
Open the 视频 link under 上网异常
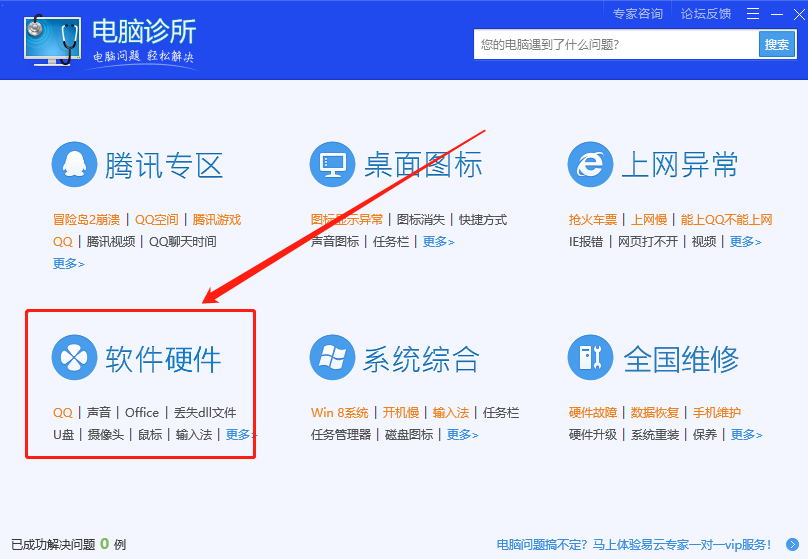[x=704, y=241]
